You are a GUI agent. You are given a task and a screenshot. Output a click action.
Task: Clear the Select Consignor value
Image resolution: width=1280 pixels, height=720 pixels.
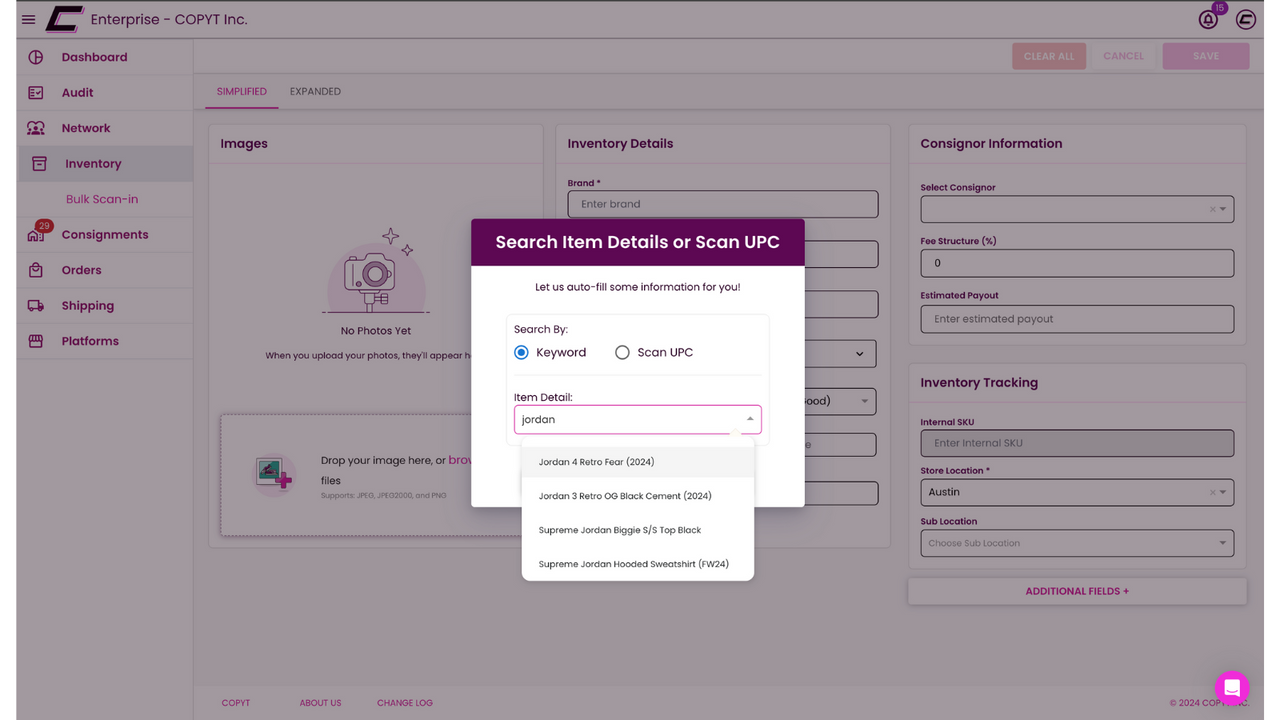tap(1213, 209)
